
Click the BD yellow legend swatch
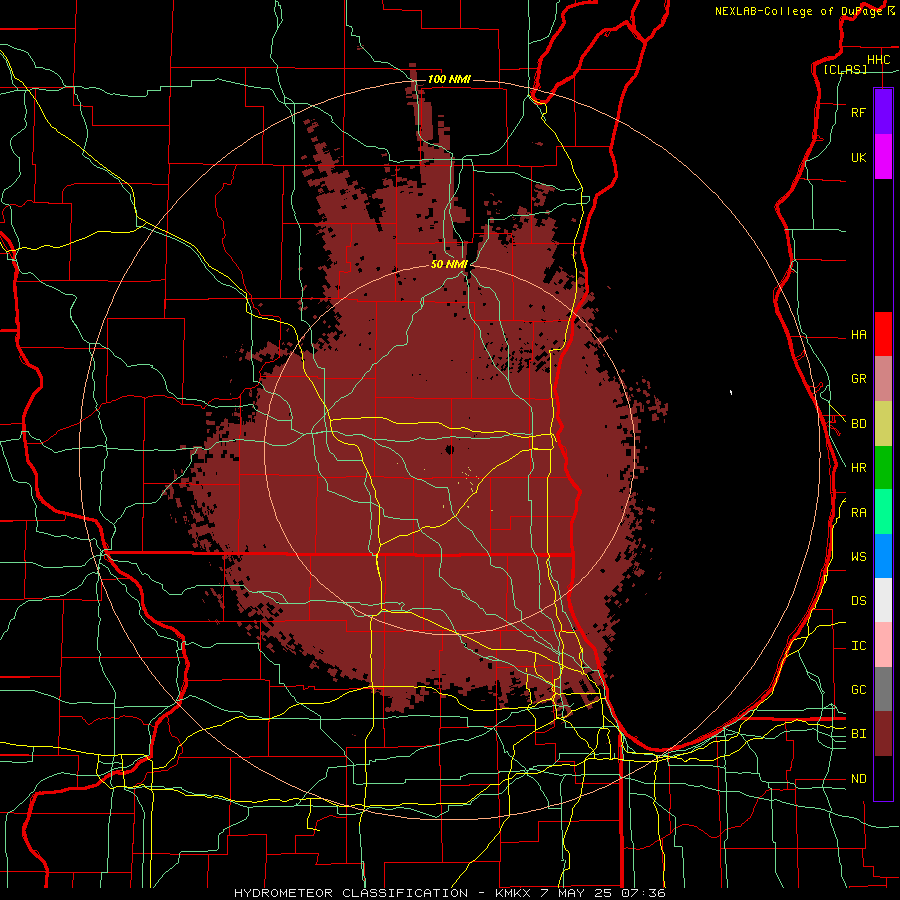[883, 424]
